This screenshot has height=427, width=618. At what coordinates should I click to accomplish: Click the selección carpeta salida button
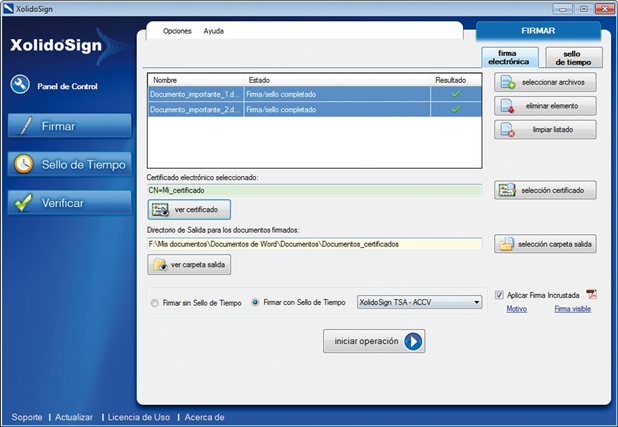(x=545, y=244)
